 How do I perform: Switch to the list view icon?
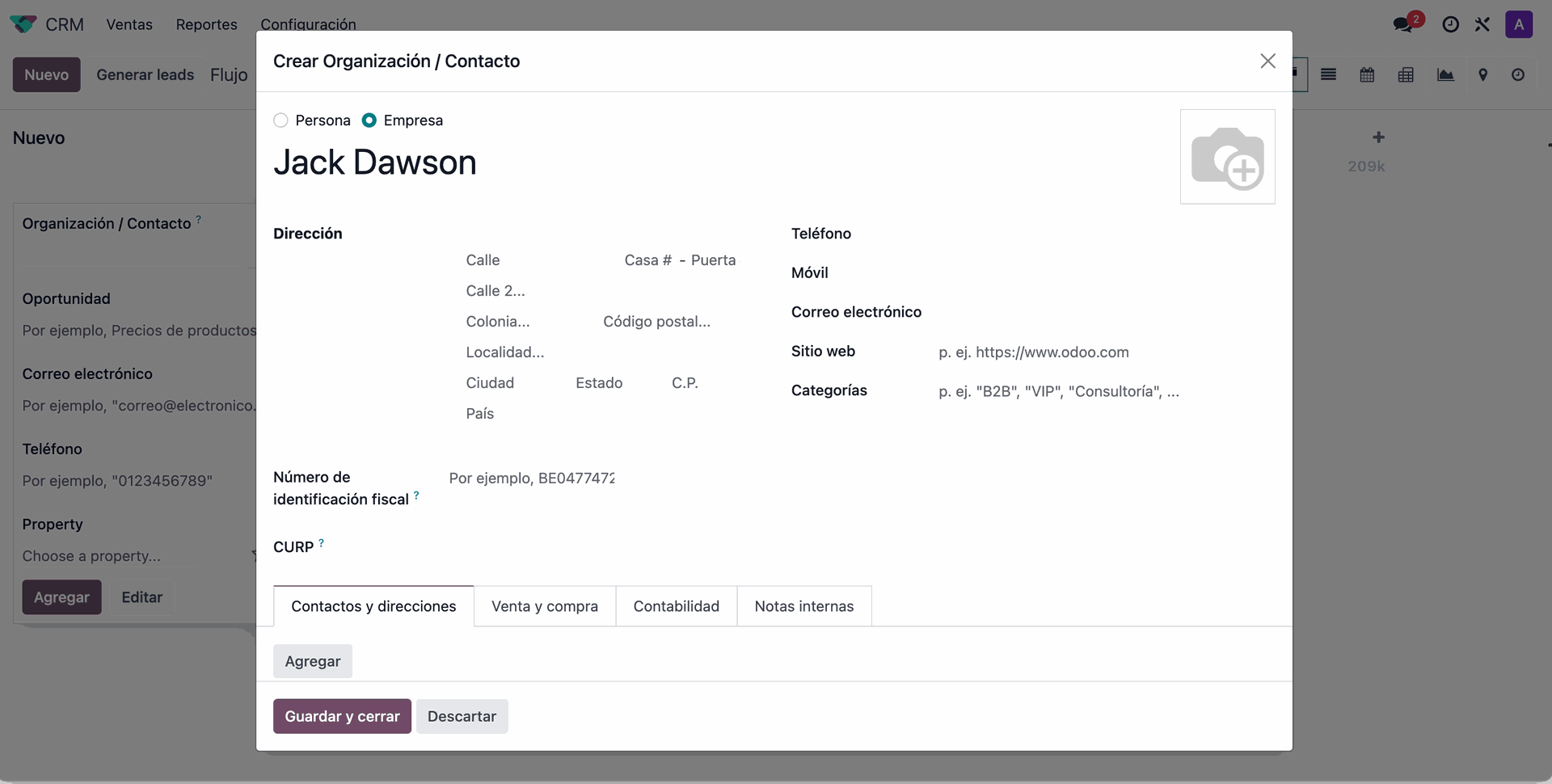(1328, 75)
